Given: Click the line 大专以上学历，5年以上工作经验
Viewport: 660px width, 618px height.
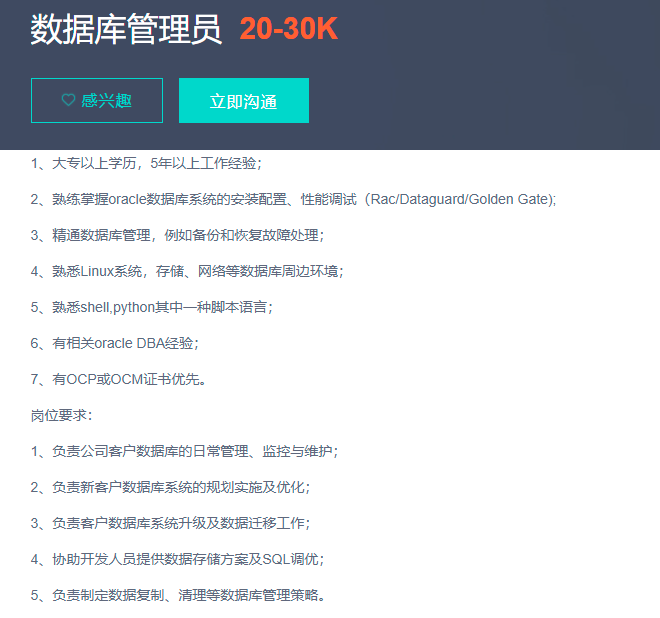Looking at the screenshot, I should (x=146, y=163).
